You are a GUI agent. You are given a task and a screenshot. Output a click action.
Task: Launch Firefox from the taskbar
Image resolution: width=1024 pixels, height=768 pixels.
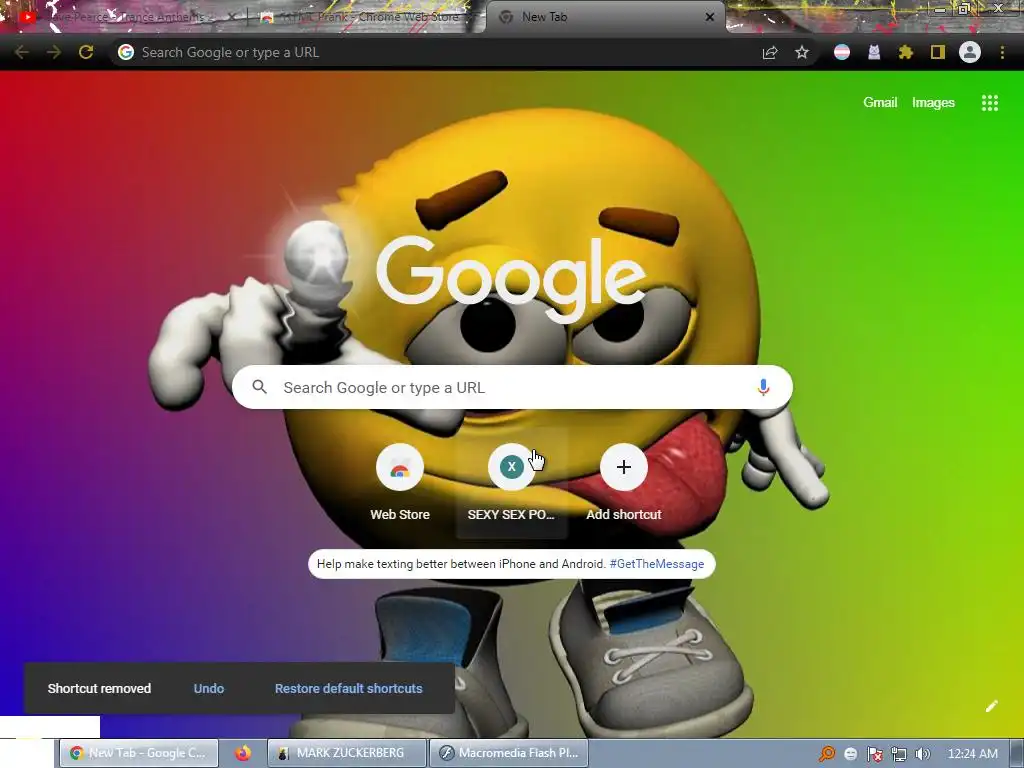coord(243,753)
